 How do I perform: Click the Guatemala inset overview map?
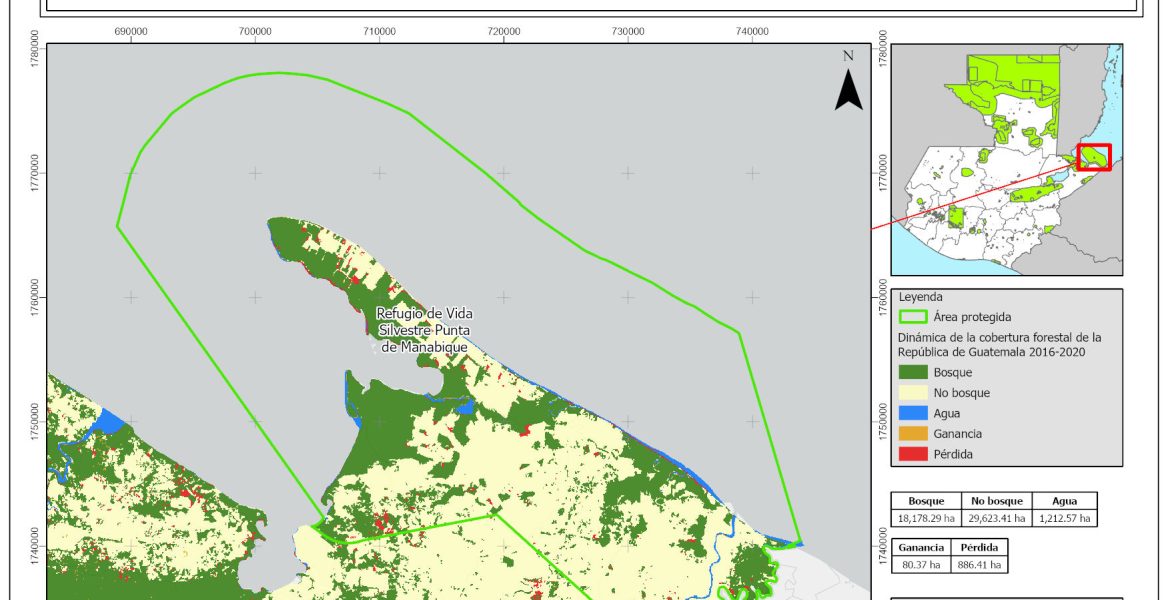click(1005, 158)
